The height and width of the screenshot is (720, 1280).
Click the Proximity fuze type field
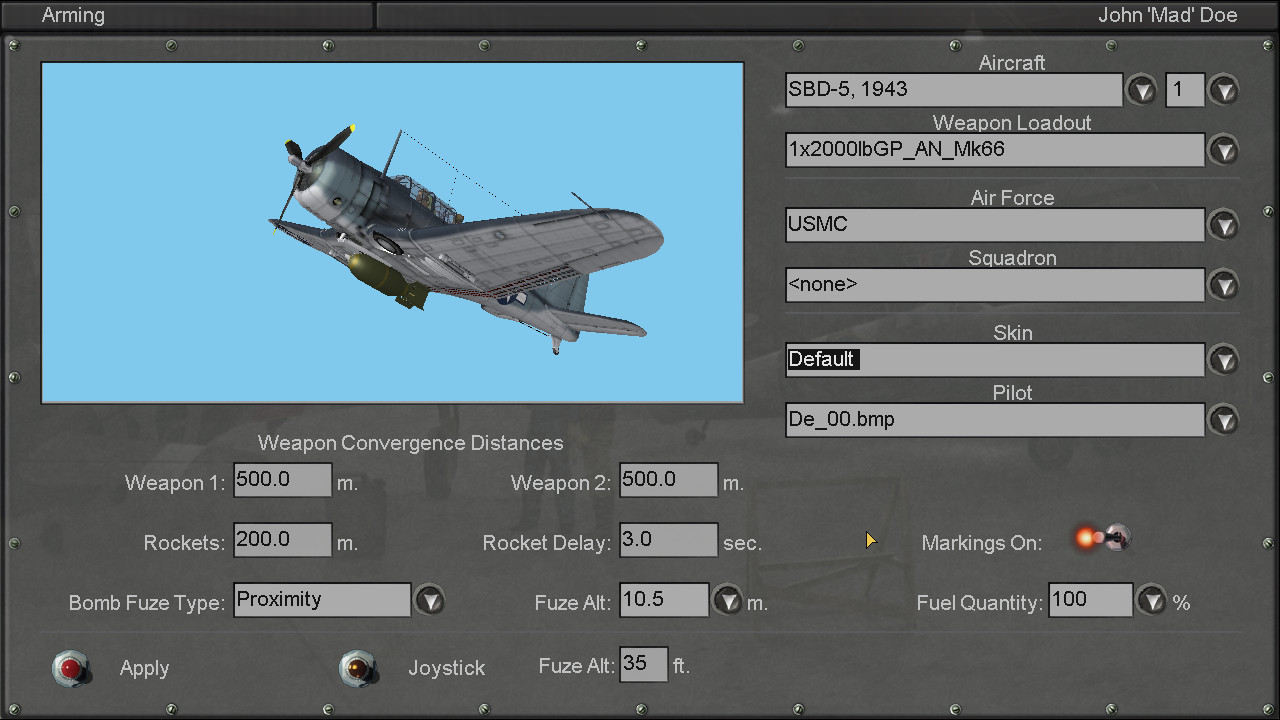point(322,600)
